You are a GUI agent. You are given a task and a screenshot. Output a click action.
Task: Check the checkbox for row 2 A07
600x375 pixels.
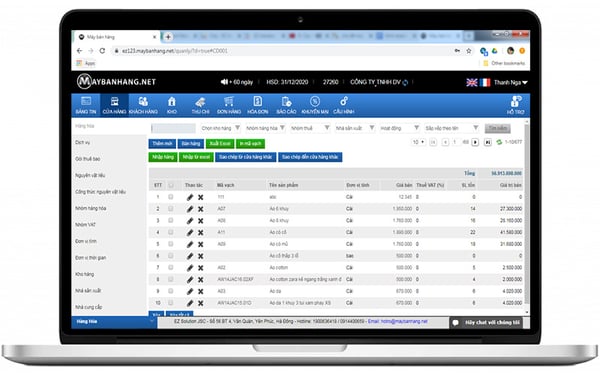click(171, 209)
